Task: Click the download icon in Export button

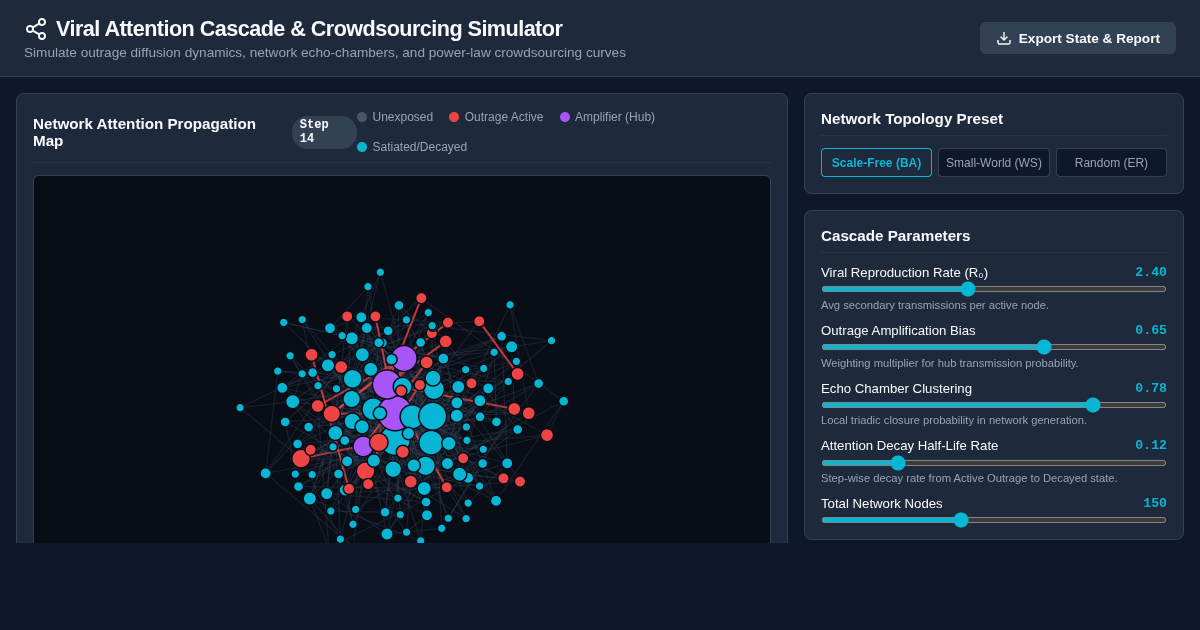Action: 1004,38
